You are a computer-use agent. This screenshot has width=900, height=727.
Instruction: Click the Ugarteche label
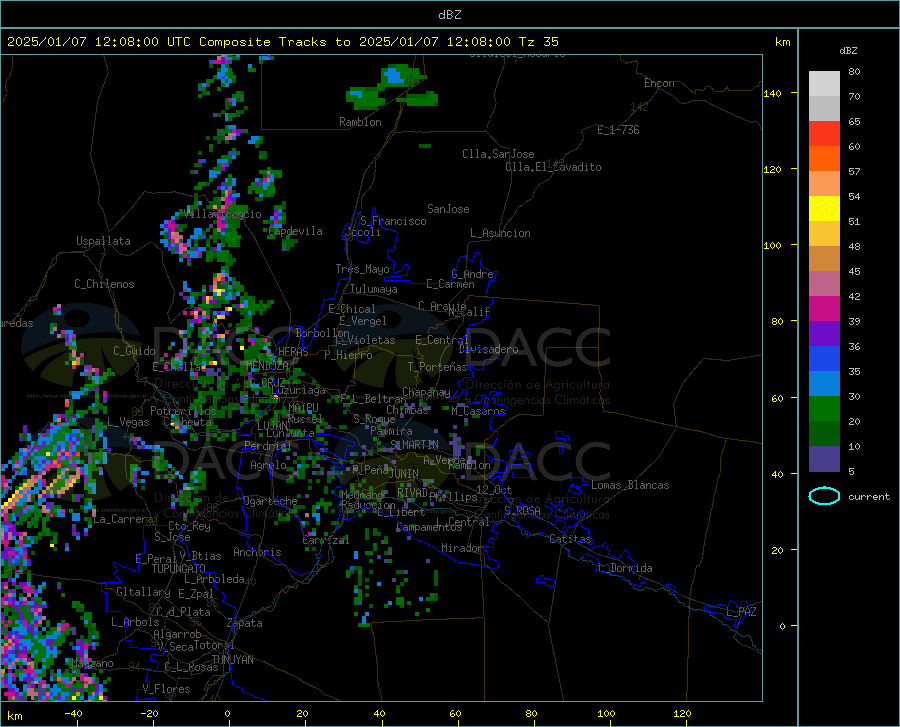[x=270, y=501]
